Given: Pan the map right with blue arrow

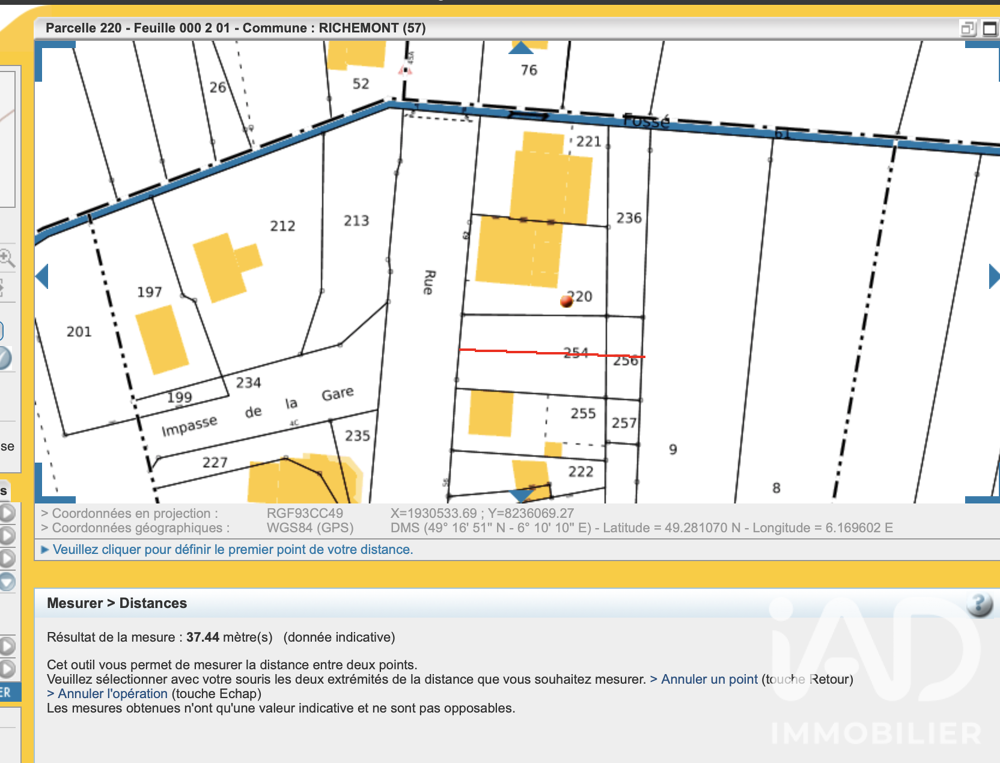Looking at the screenshot, I should click(x=994, y=277).
